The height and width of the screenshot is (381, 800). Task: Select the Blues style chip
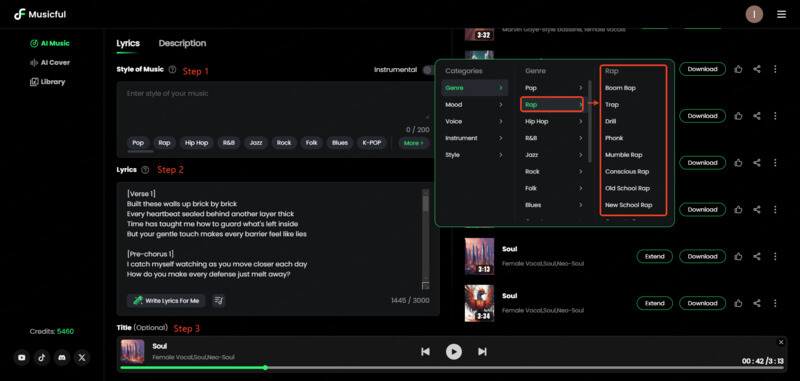coord(340,143)
